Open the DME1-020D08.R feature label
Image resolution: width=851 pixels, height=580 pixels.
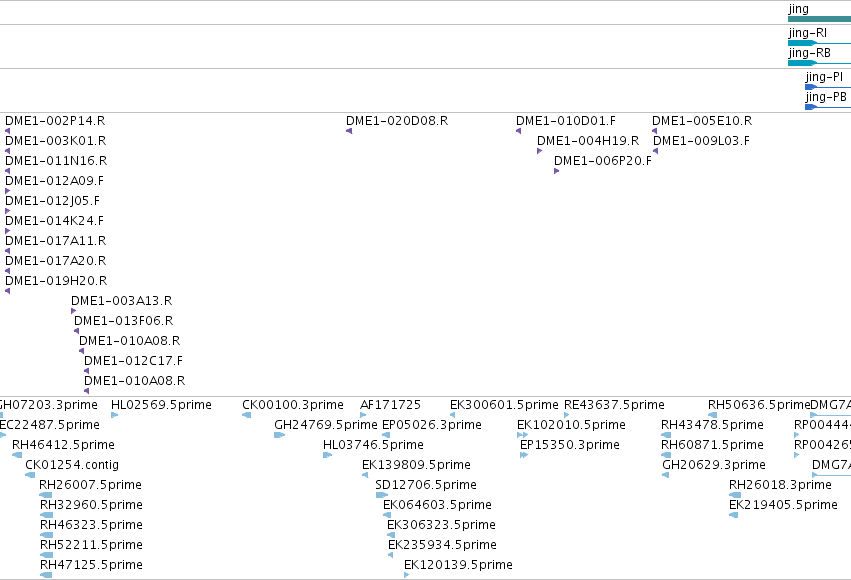point(397,121)
